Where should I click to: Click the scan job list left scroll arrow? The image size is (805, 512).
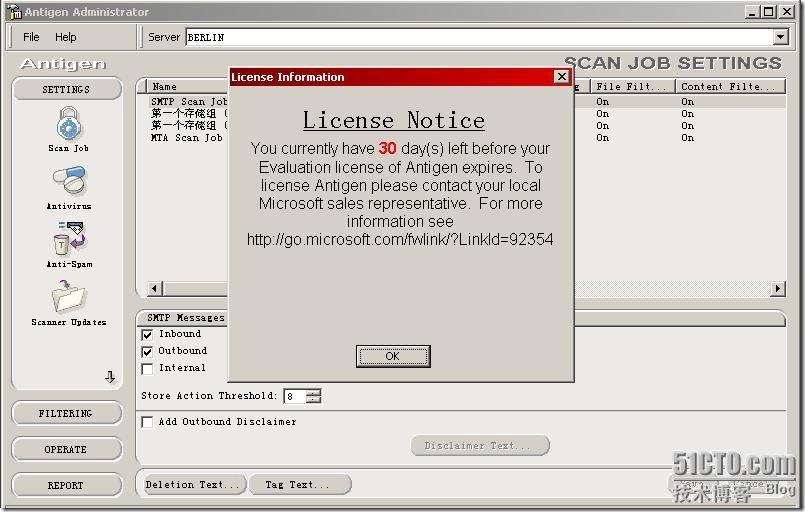(154, 289)
